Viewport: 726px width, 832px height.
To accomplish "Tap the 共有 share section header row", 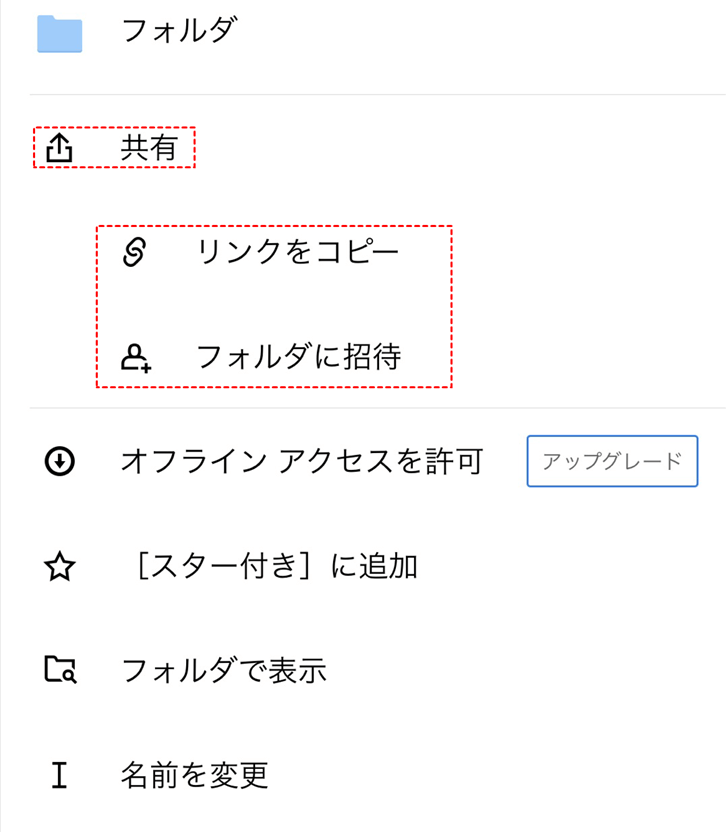I will tap(114, 148).
